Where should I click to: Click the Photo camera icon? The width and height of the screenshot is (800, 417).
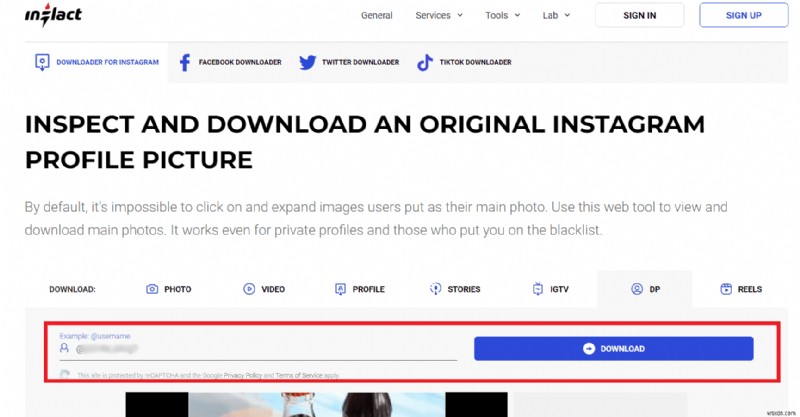pyautogui.click(x=152, y=289)
